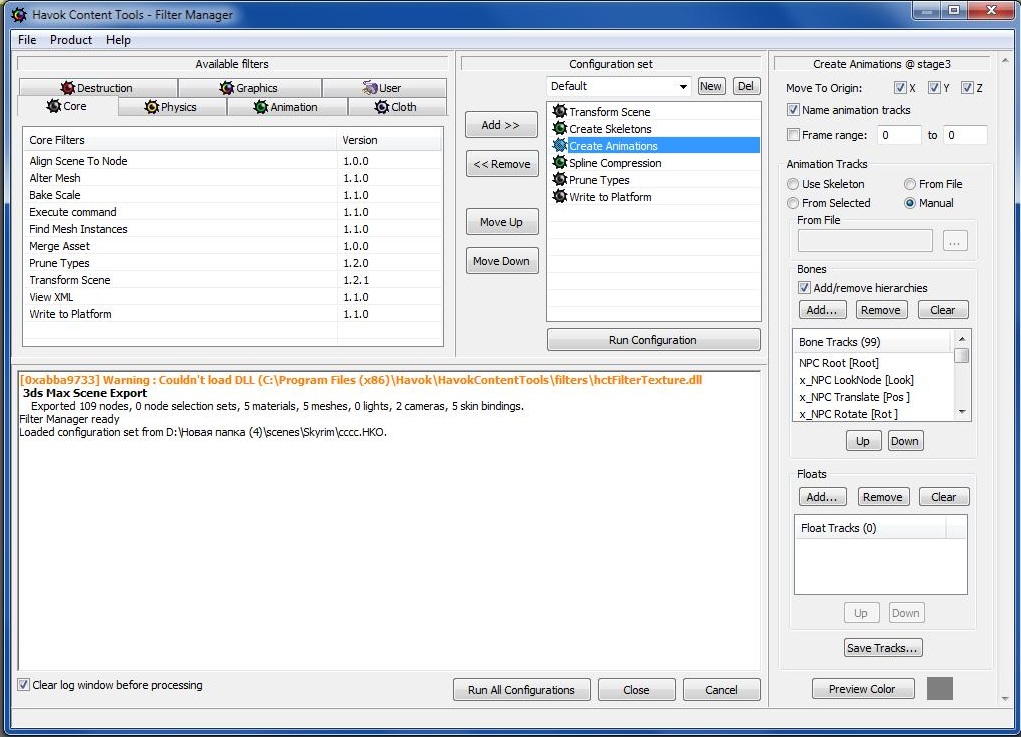The image size is (1021, 737).
Task: Click the Frame range end input field
Action: coord(965,135)
